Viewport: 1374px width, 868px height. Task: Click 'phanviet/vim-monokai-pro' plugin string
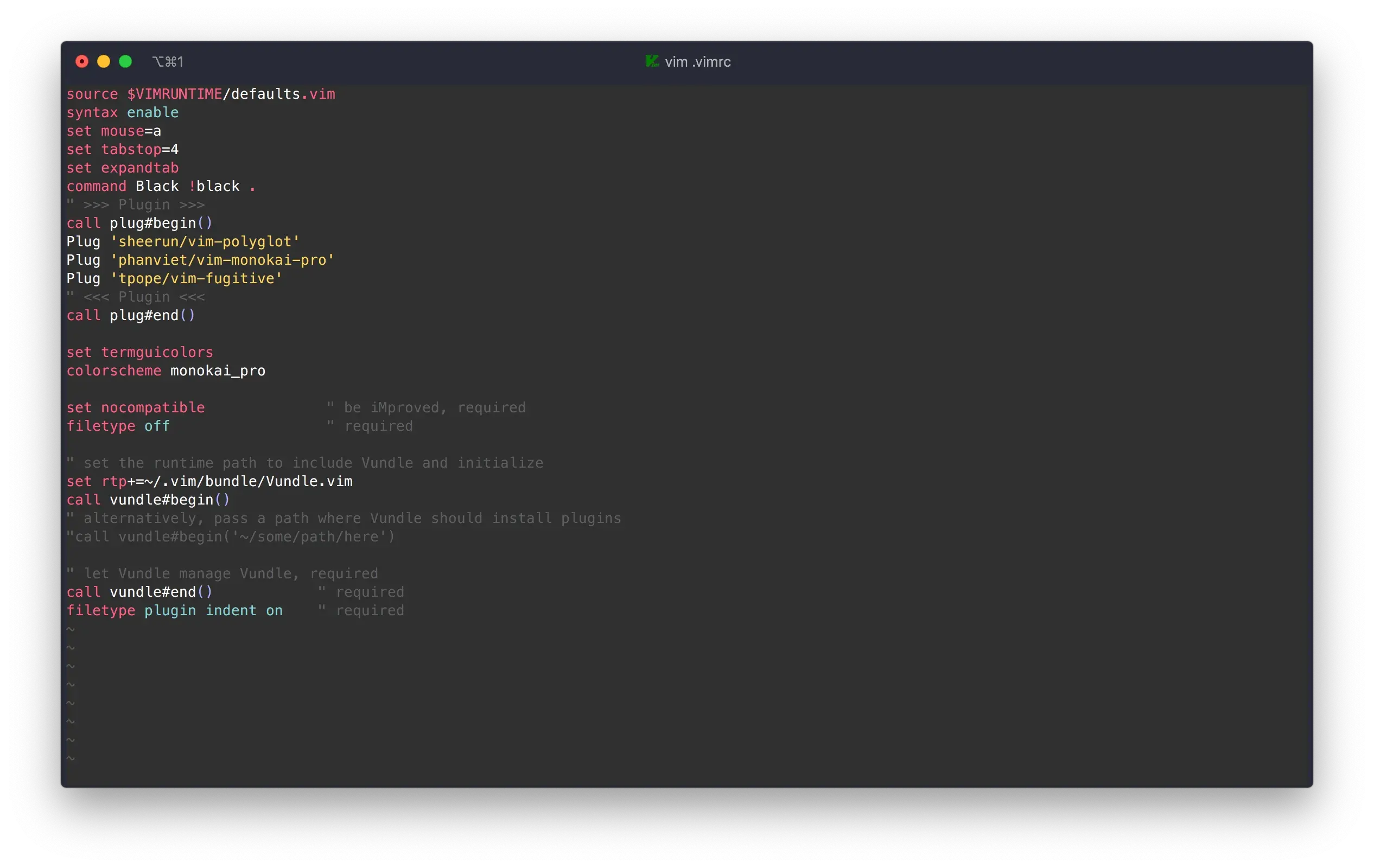click(x=222, y=260)
